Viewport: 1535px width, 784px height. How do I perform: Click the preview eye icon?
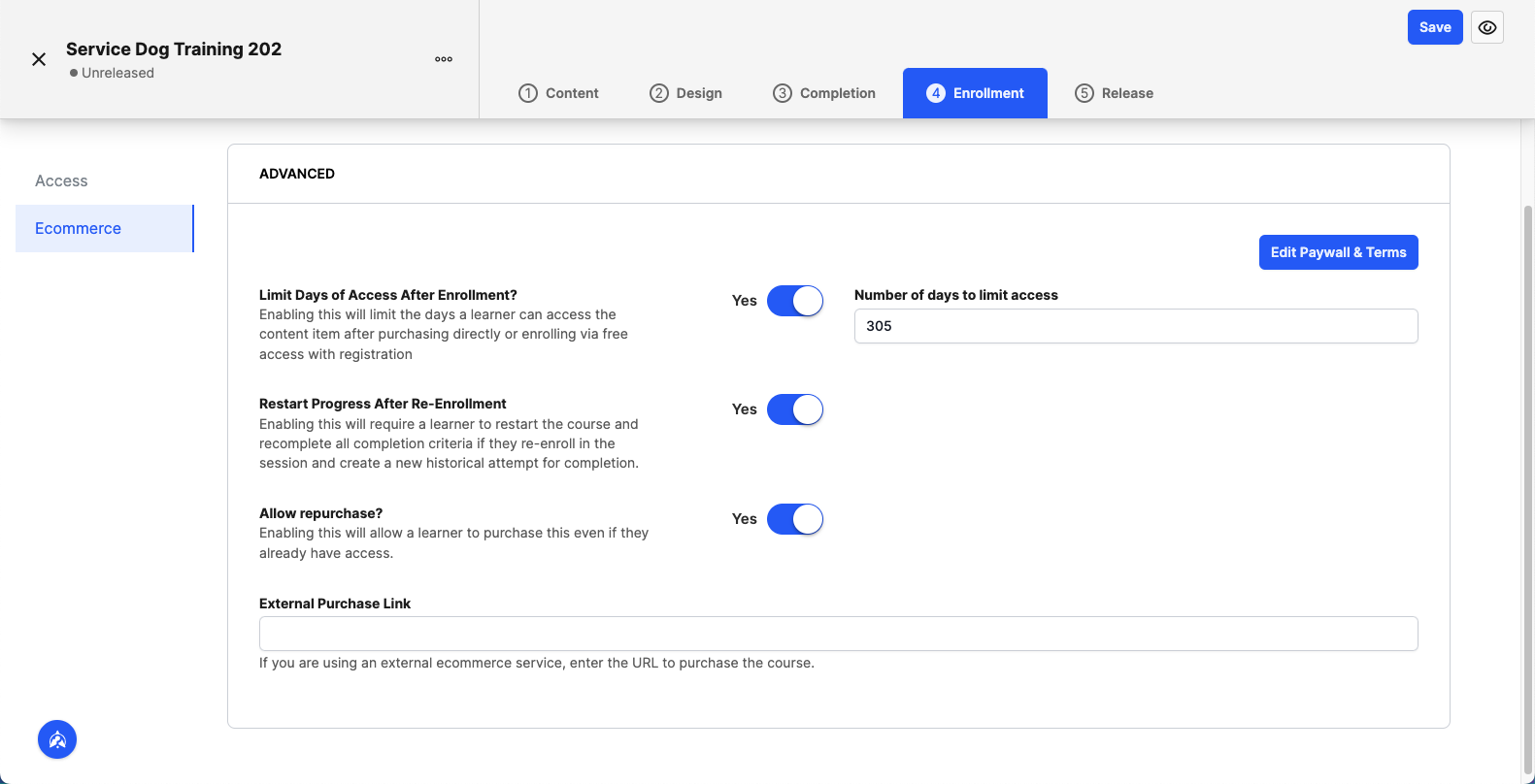pyautogui.click(x=1487, y=27)
